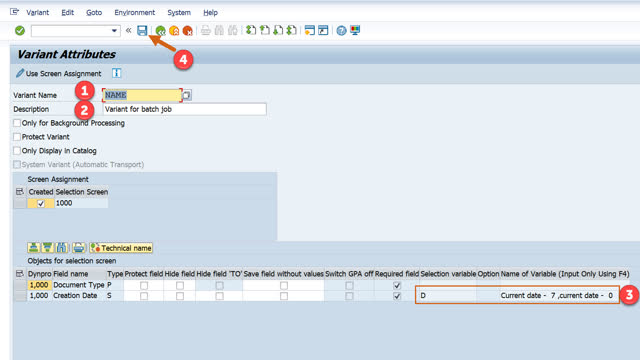Viewport: 640px width, 360px height.
Task: Jump to Last Page icon
Action: pyautogui.click(x=291, y=30)
